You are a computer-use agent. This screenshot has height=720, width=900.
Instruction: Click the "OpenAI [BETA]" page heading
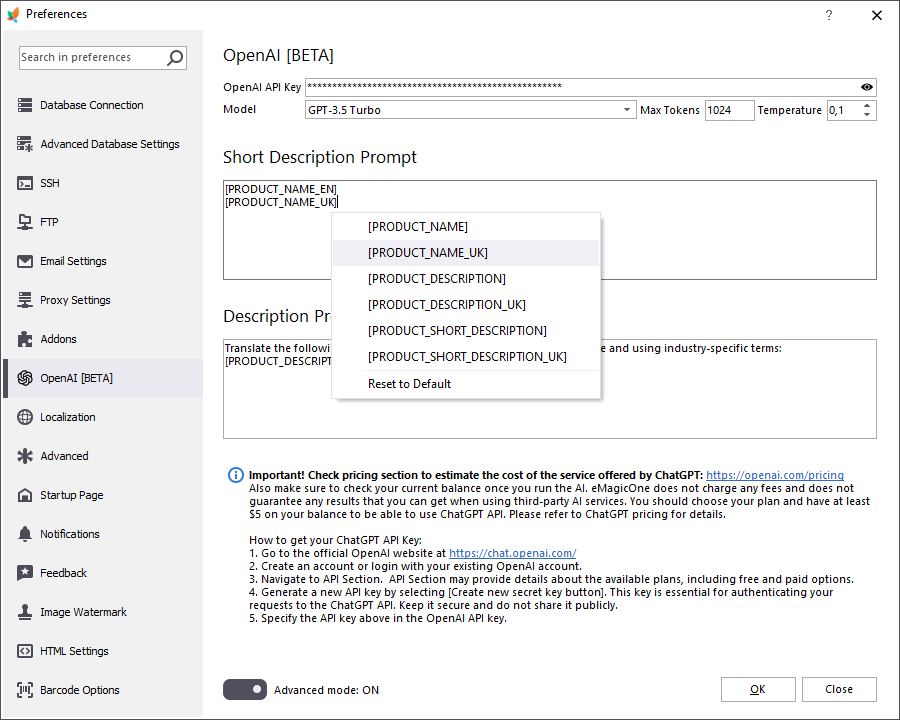[x=278, y=55]
